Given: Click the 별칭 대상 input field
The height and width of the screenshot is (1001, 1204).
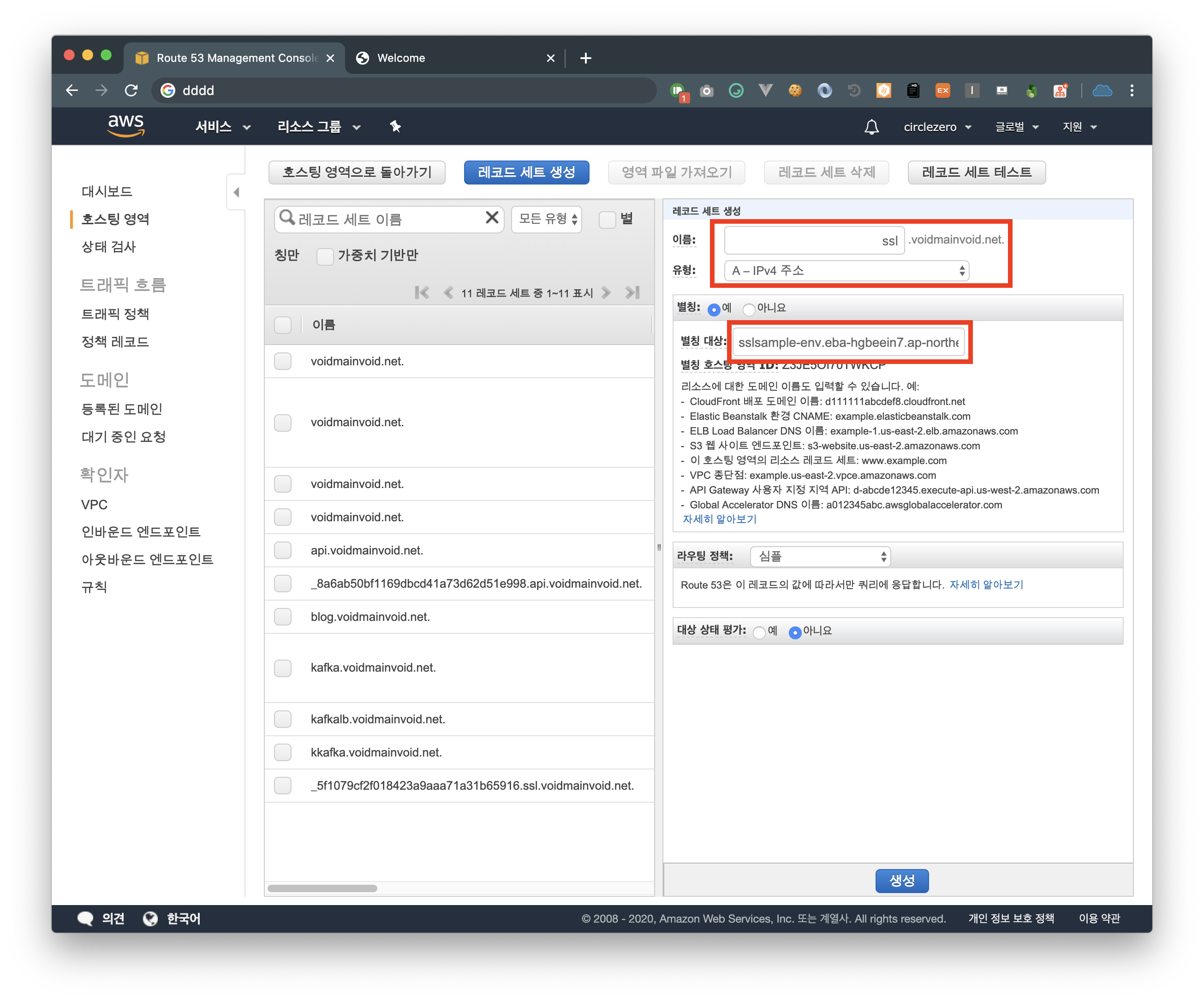Looking at the screenshot, I should point(848,342).
